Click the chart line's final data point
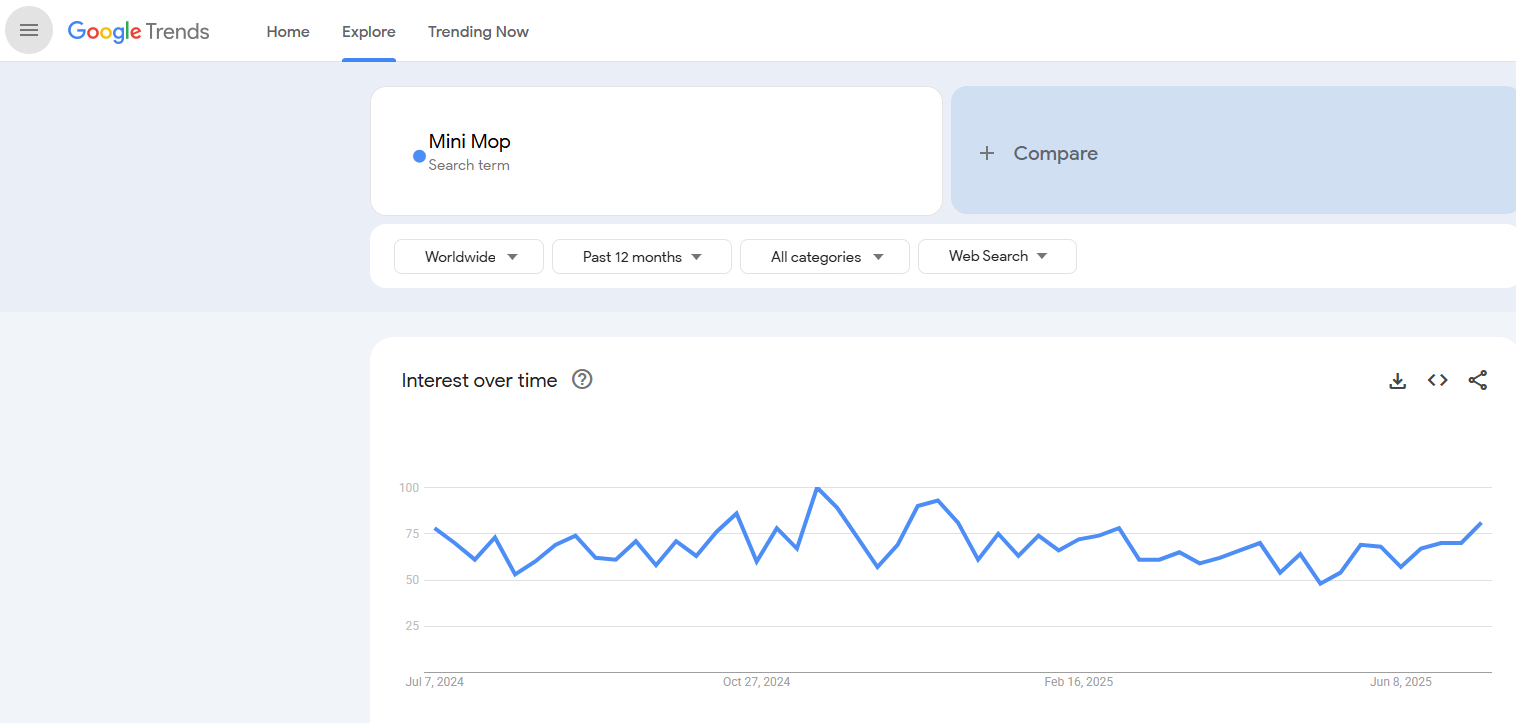Viewport: 1516px width, 723px height. 1481,523
